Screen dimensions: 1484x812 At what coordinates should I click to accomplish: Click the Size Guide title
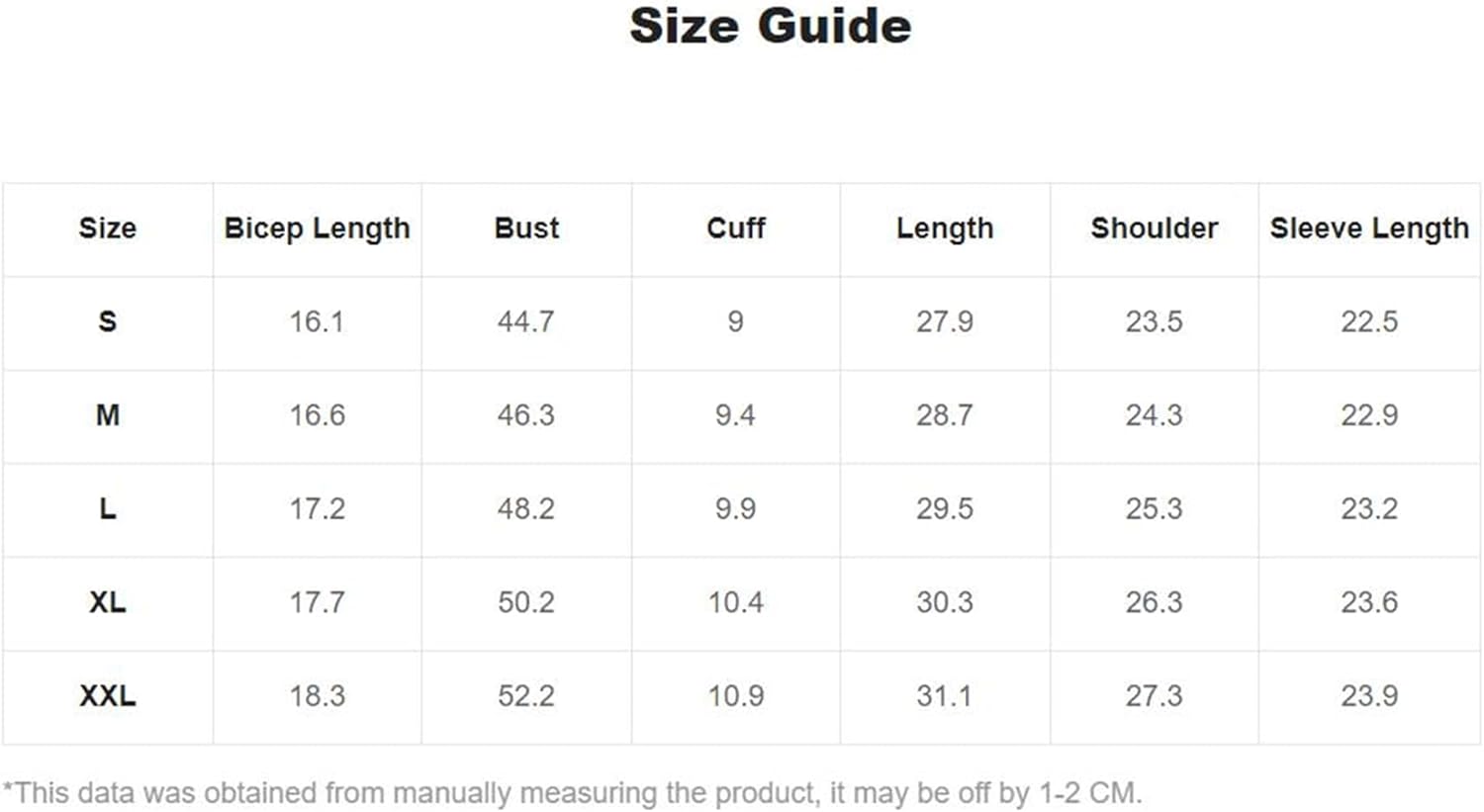[x=770, y=26]
